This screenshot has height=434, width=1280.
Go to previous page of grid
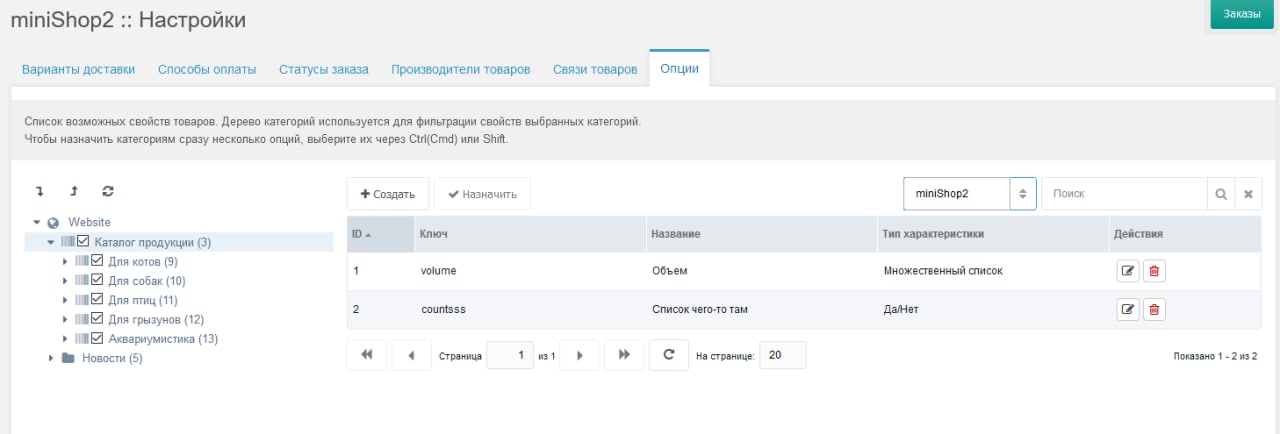411,355
